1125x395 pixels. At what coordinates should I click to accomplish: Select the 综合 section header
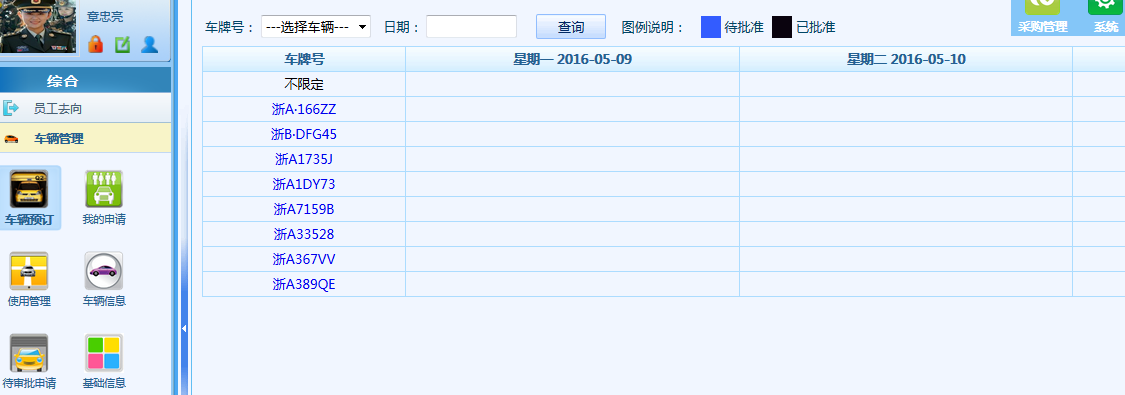[85, 80]
